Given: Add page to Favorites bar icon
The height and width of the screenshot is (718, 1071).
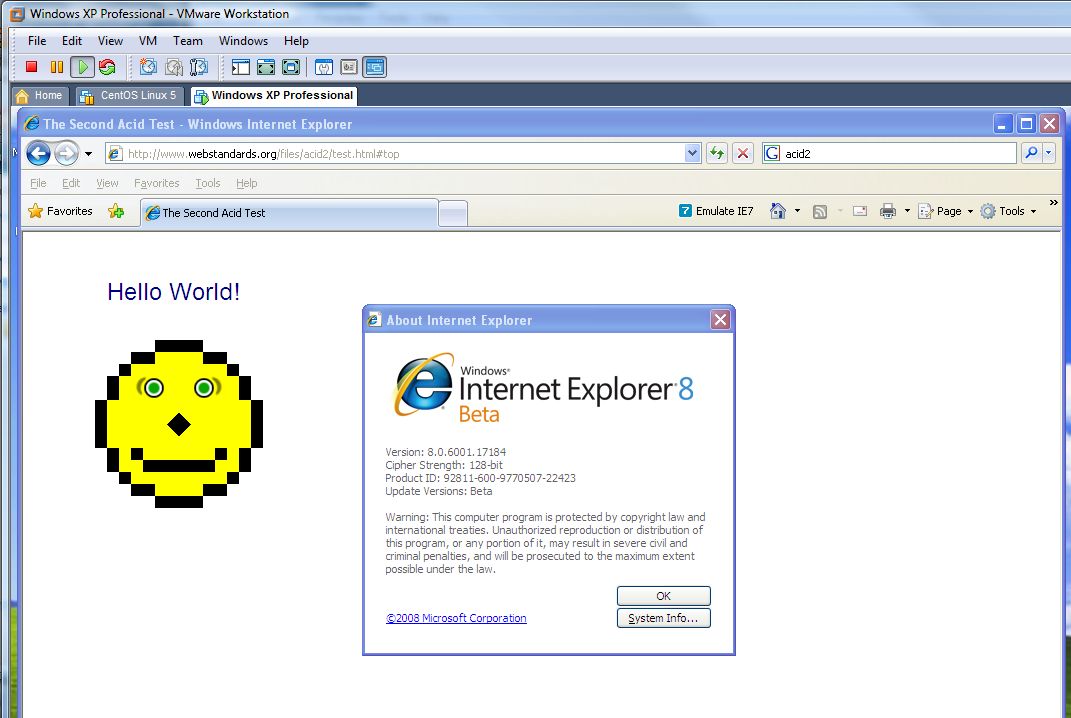Looking at the screenshot, I should click(116, 211).
